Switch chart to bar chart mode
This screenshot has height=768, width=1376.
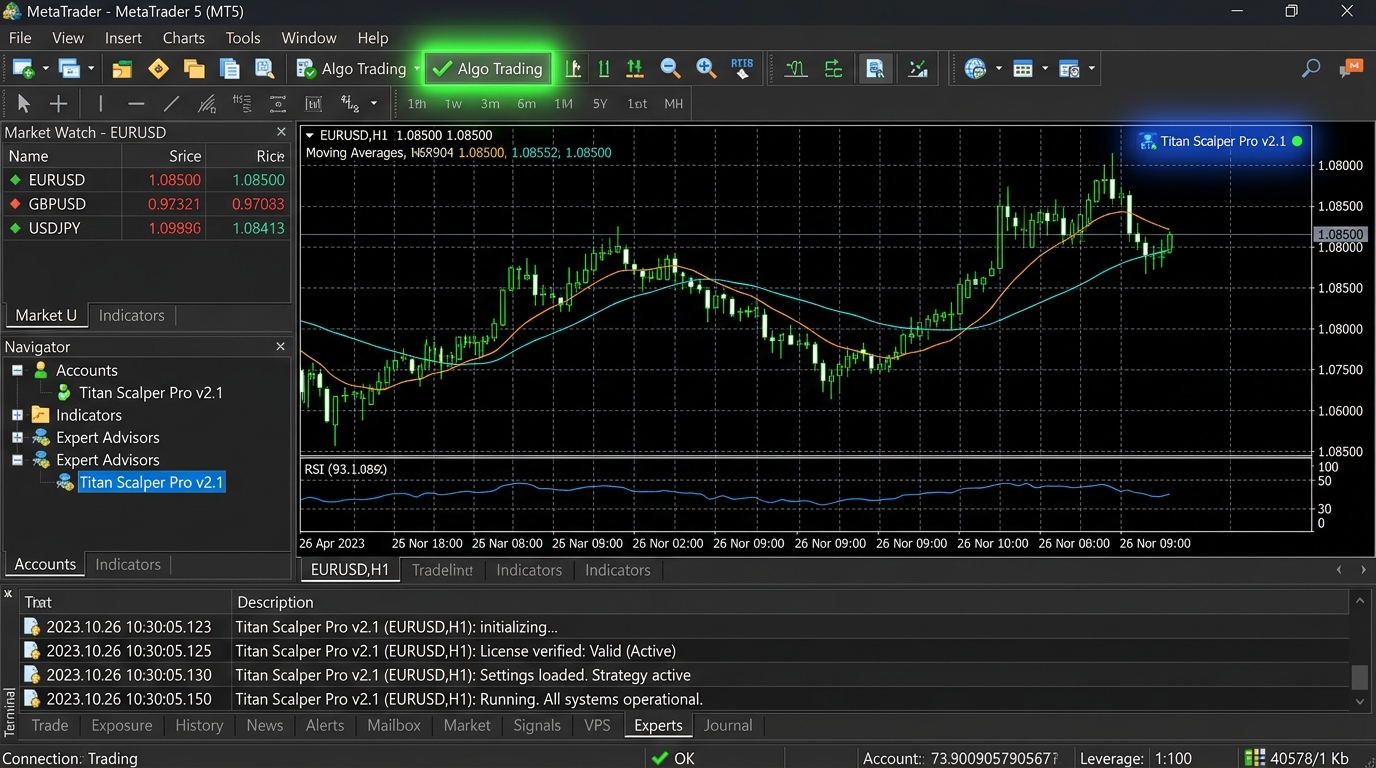pyautogui.click(x=573, y=69)
